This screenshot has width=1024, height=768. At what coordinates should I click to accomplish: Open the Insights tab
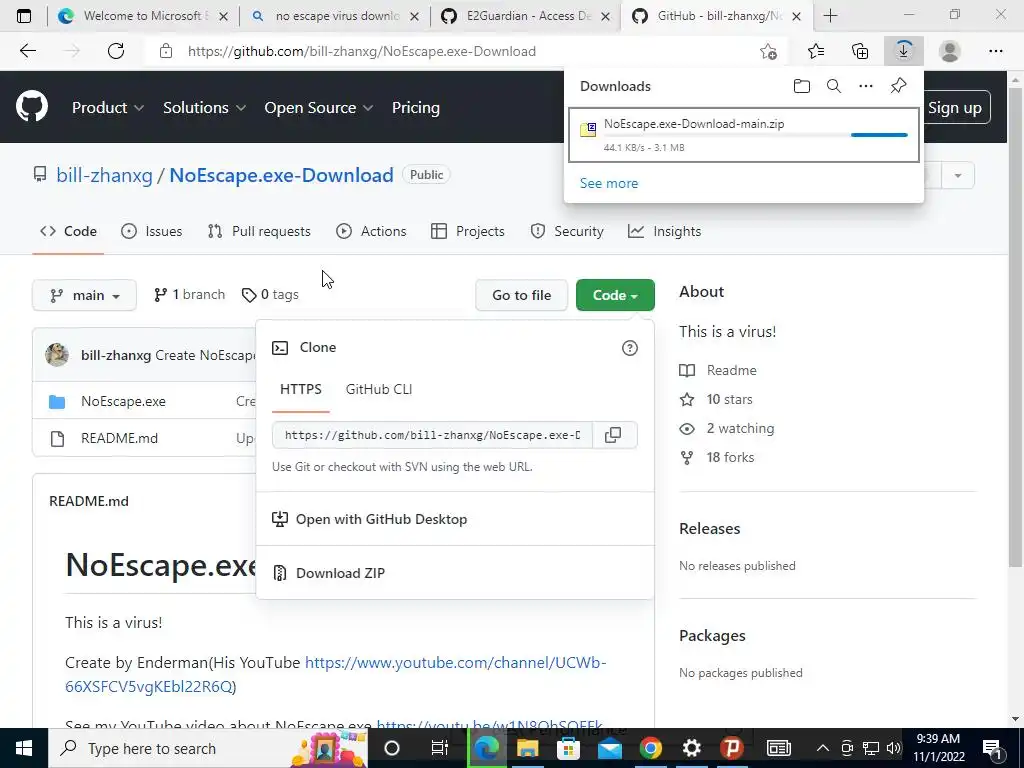tap(664, 231)
